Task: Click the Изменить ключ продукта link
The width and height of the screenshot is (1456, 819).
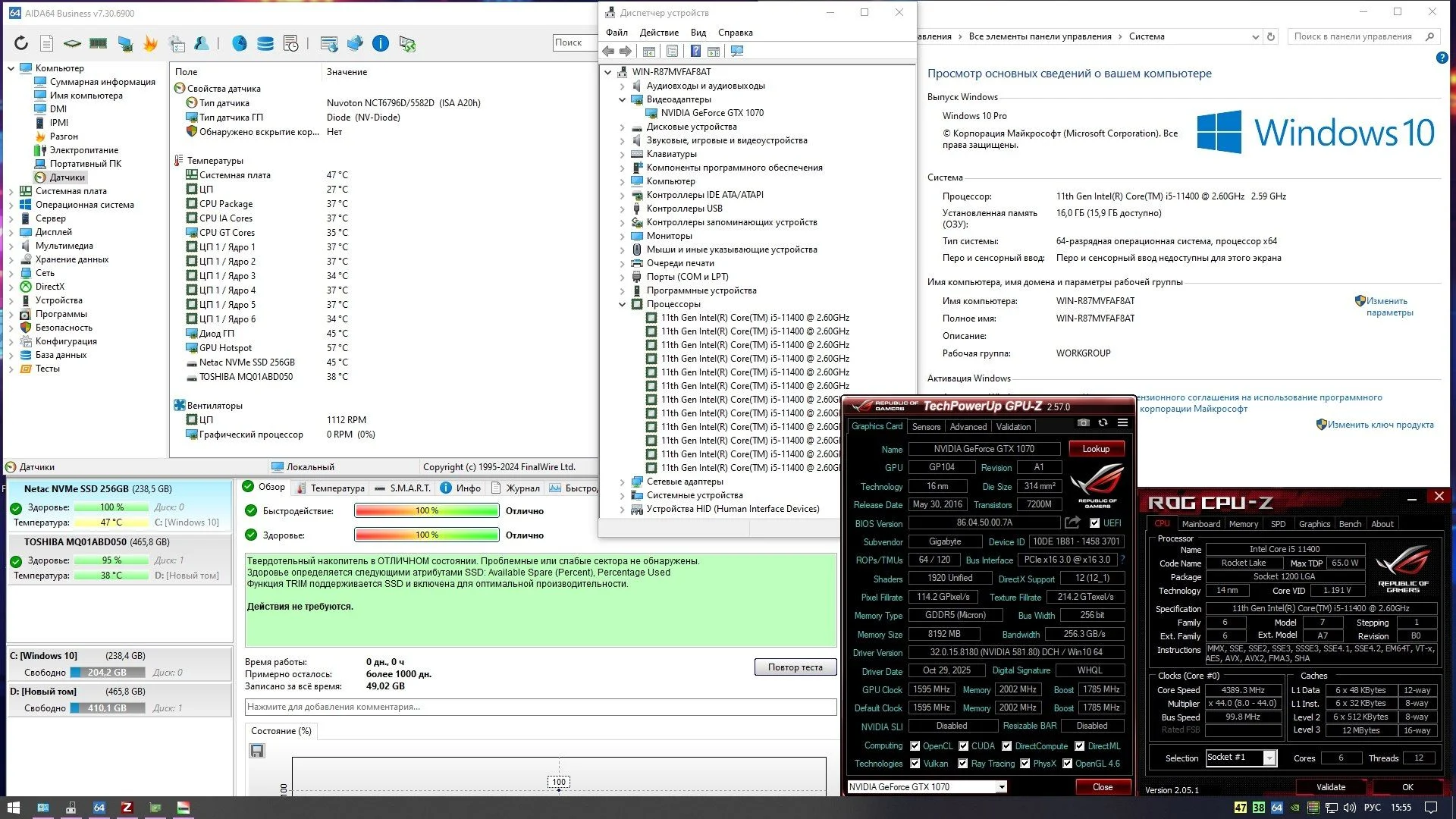Action: (x=1380, y=425)
